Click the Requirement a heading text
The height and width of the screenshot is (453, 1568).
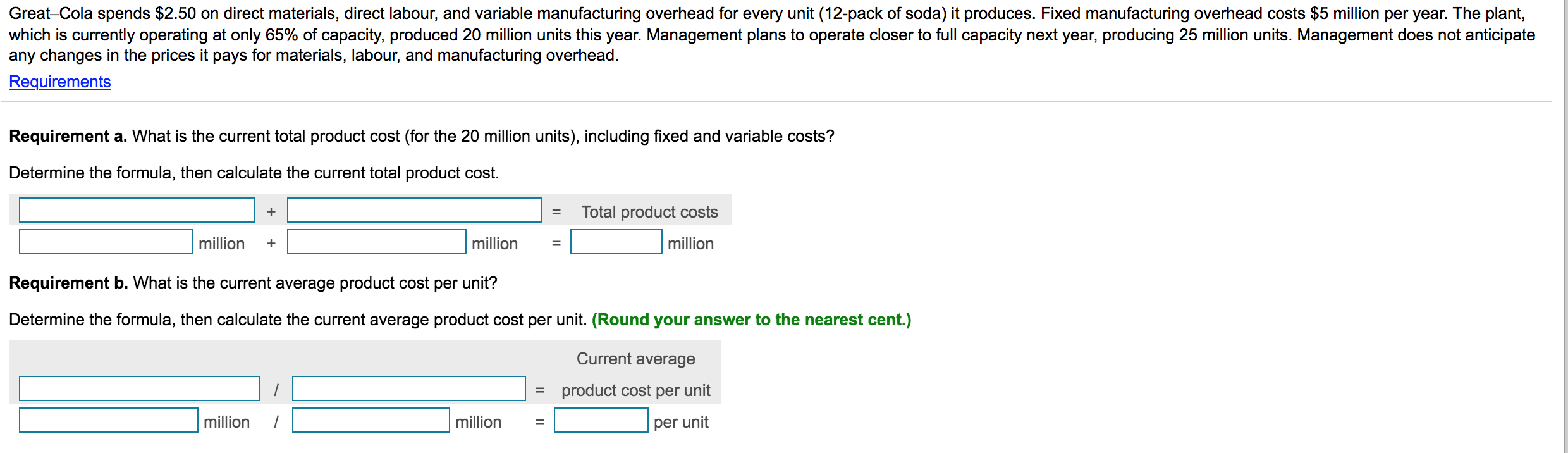[x=63, y=136]
